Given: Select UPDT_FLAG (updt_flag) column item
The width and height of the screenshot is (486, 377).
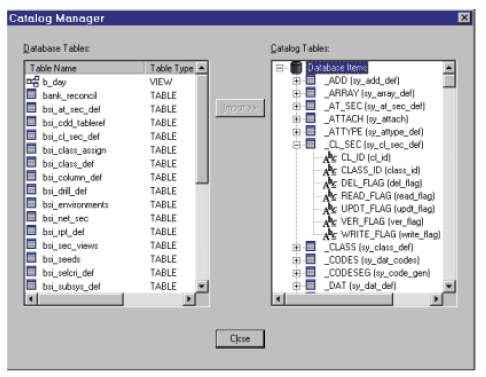Looking at the screenshot, I should coord(388,208).
